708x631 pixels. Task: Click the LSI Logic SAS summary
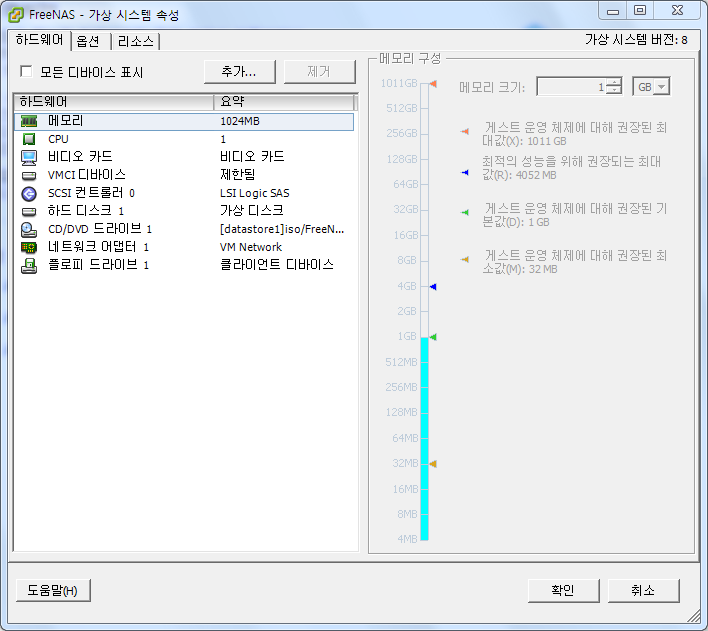255,193
